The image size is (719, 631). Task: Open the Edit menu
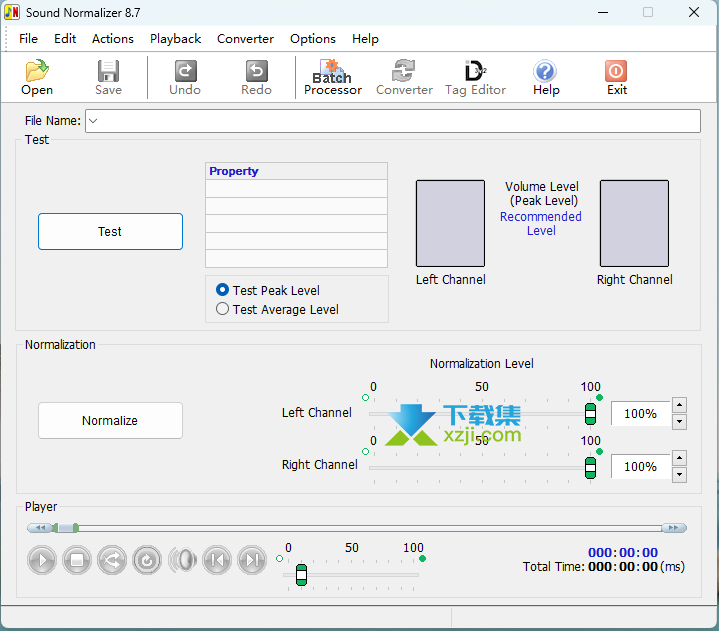click(x=65, y=39)
